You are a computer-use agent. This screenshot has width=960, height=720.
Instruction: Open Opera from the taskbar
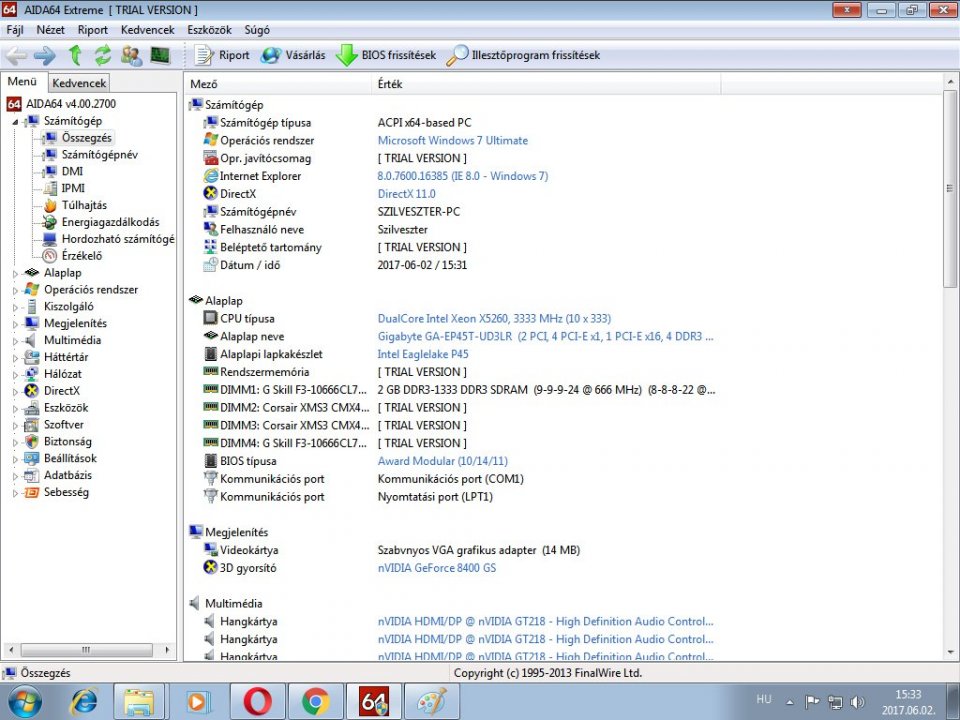(x=258, y=702)
